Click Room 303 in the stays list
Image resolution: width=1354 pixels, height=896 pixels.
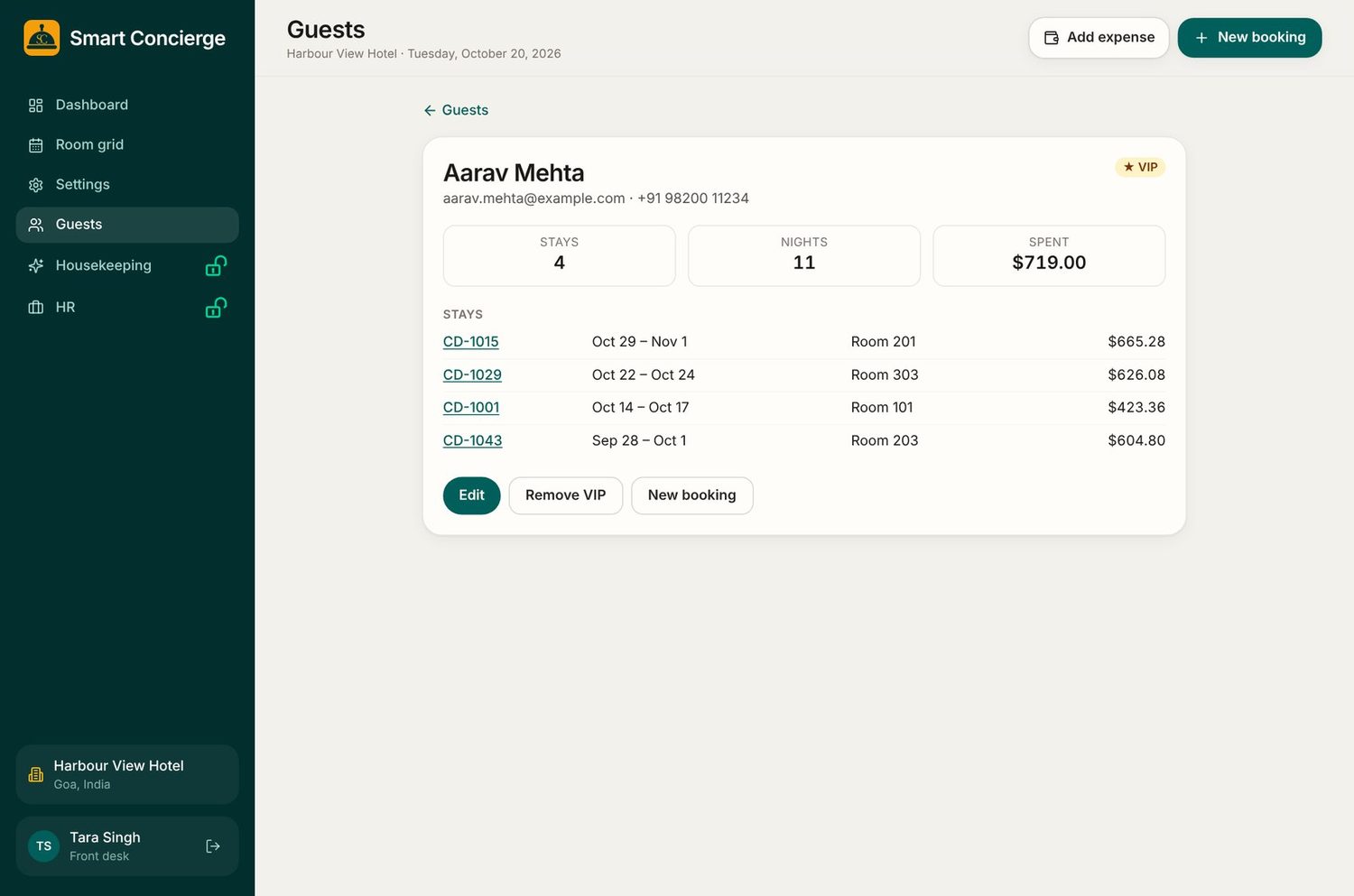[885, 374]
